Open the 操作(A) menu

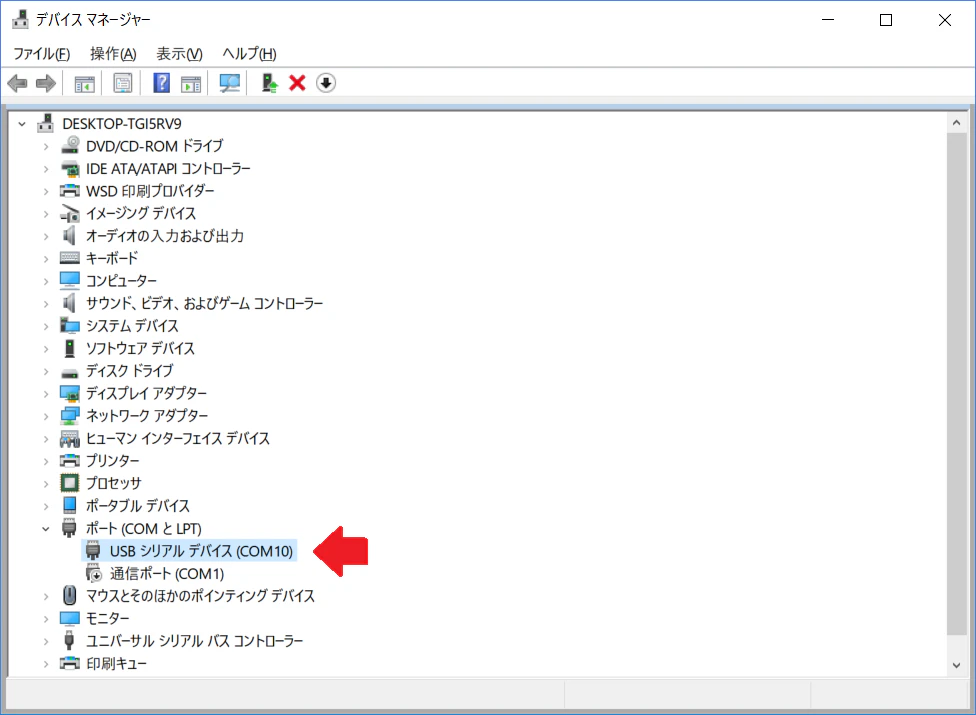(113, 54)
